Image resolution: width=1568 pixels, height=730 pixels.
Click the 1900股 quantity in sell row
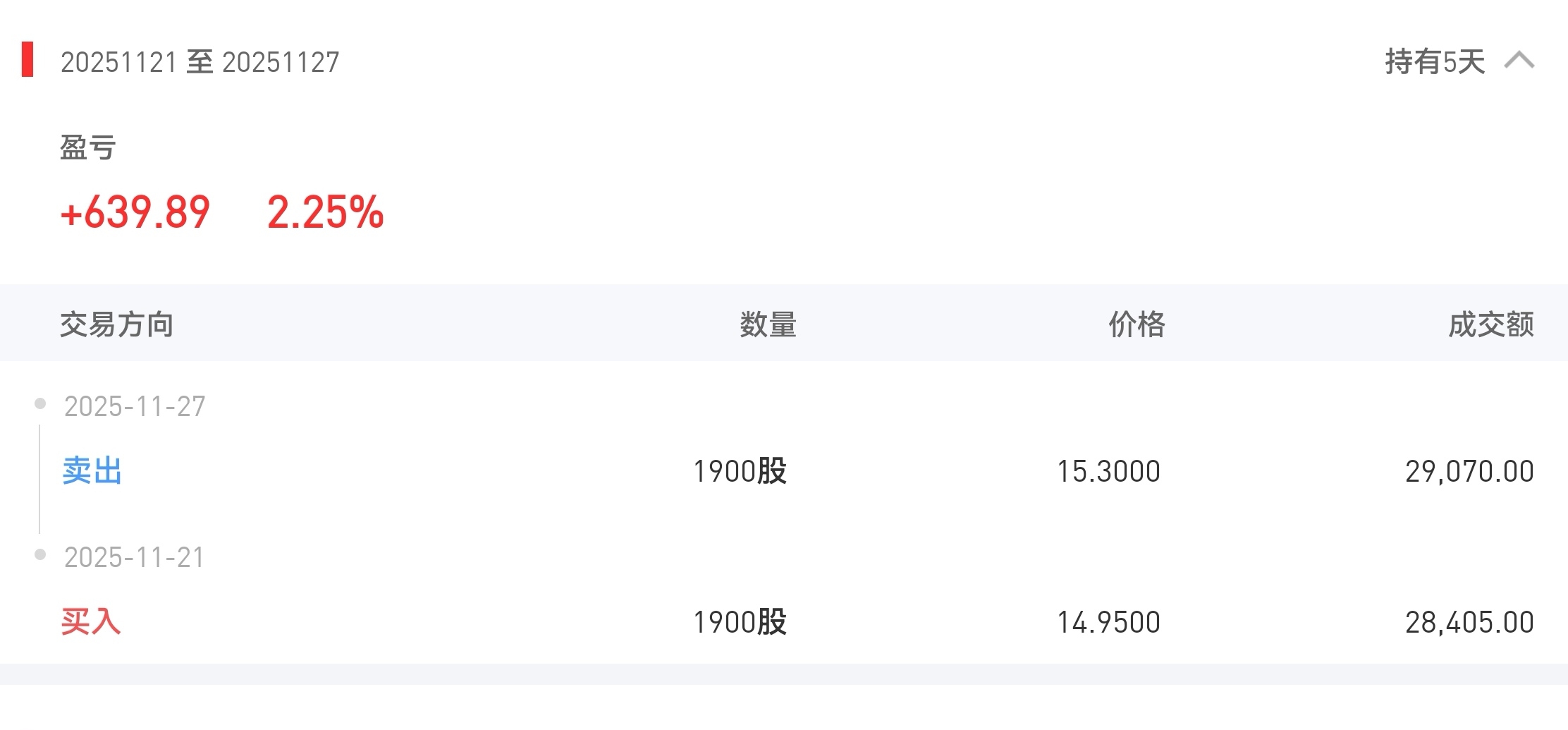click(740, 471)
